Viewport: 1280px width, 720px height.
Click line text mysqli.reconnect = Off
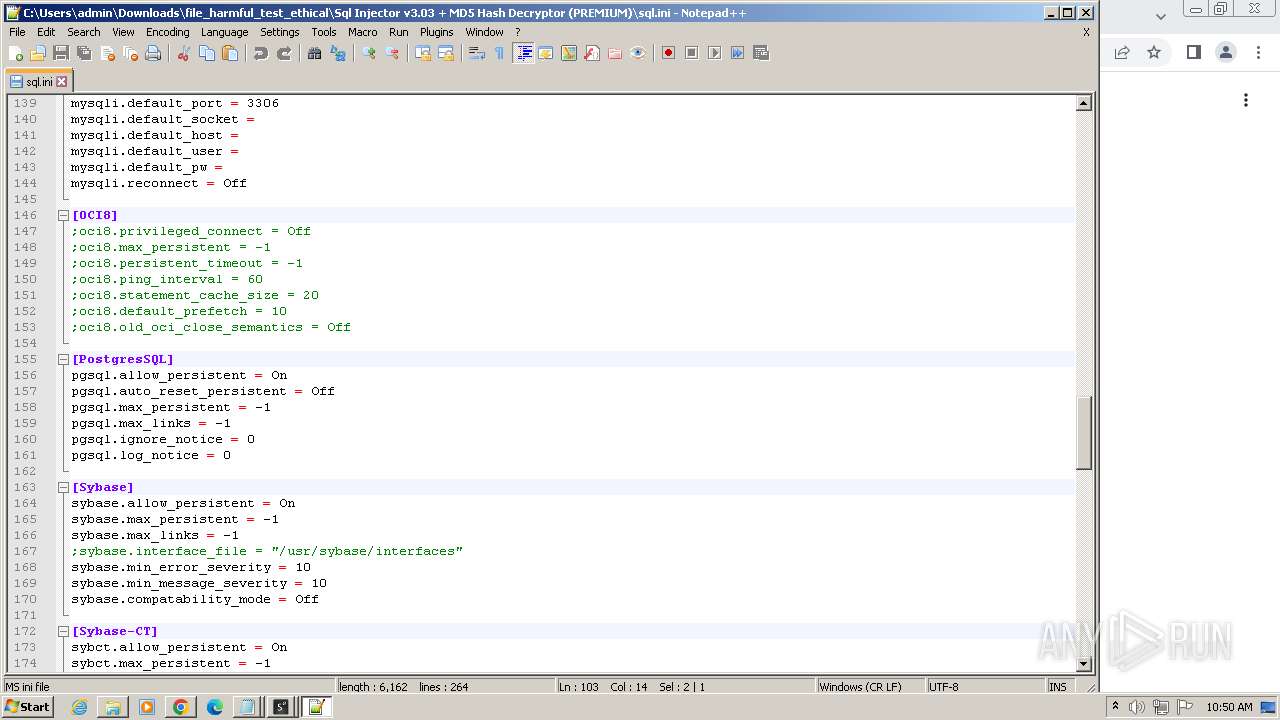point(158,183)
